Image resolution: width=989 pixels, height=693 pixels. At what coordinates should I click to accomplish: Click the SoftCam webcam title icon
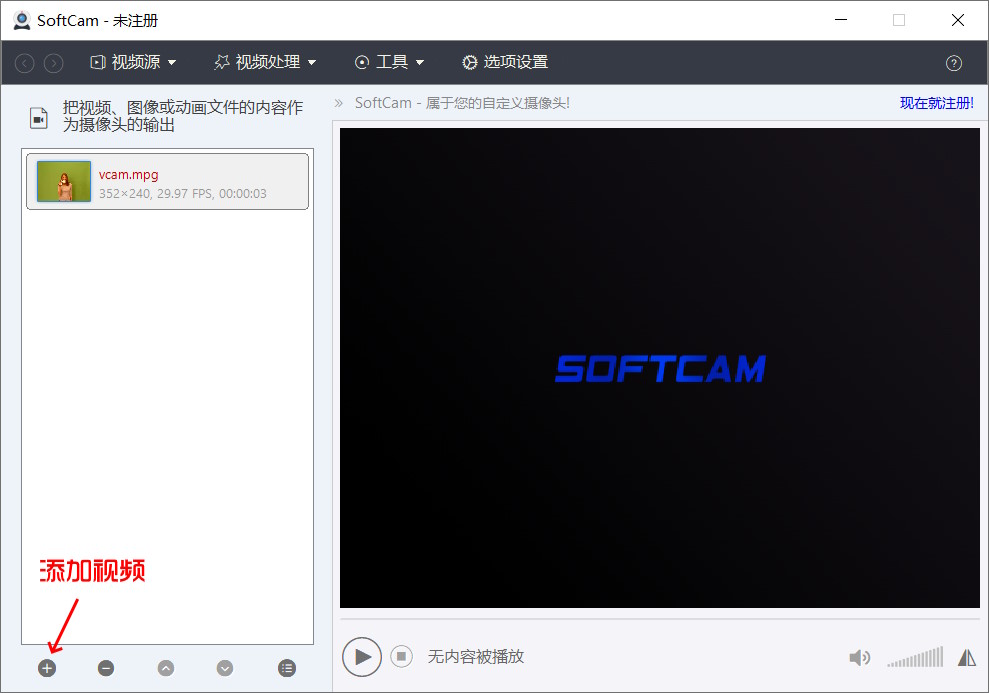coord(22,20)
